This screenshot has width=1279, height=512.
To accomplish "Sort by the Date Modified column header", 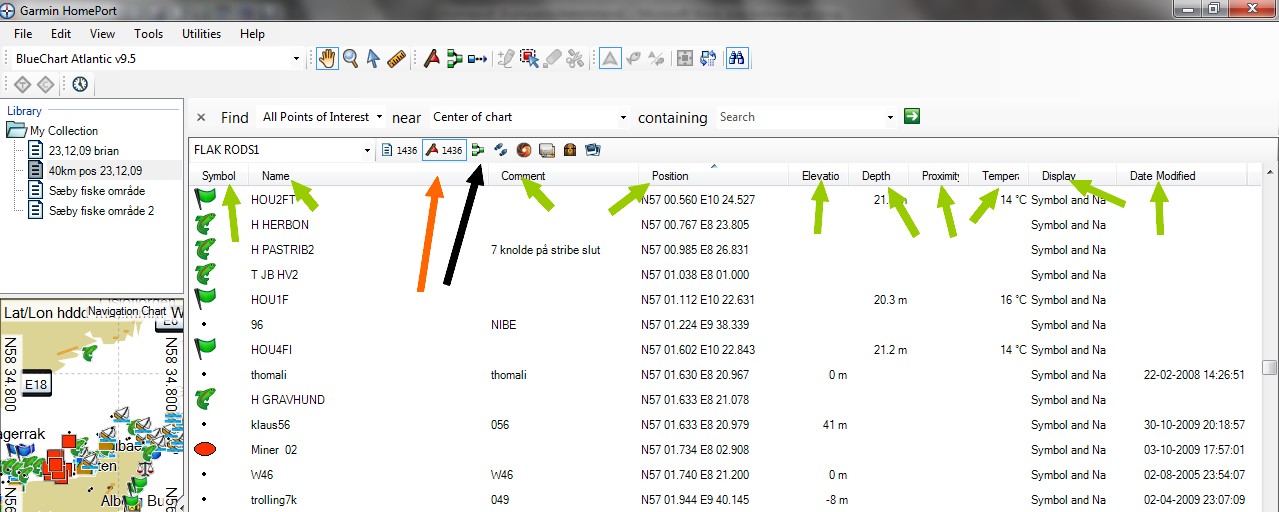I will [1182, 176].
